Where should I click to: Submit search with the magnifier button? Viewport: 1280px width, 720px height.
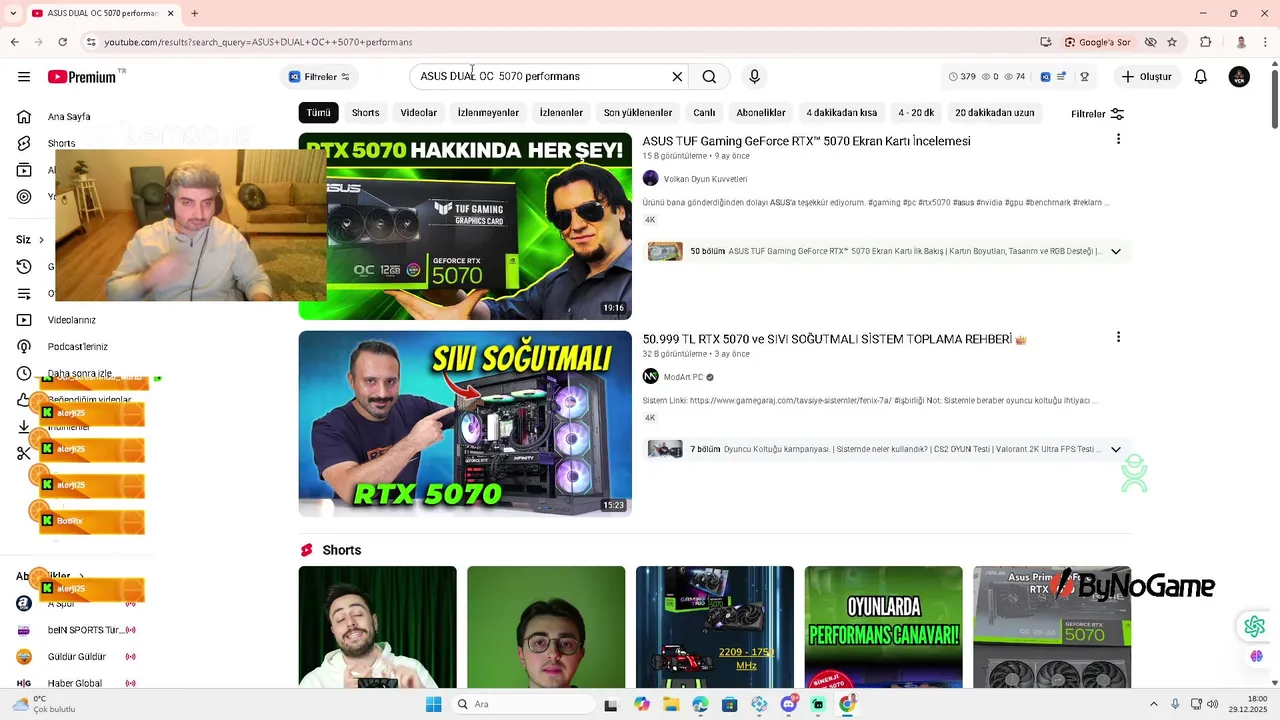coord(709,77)
